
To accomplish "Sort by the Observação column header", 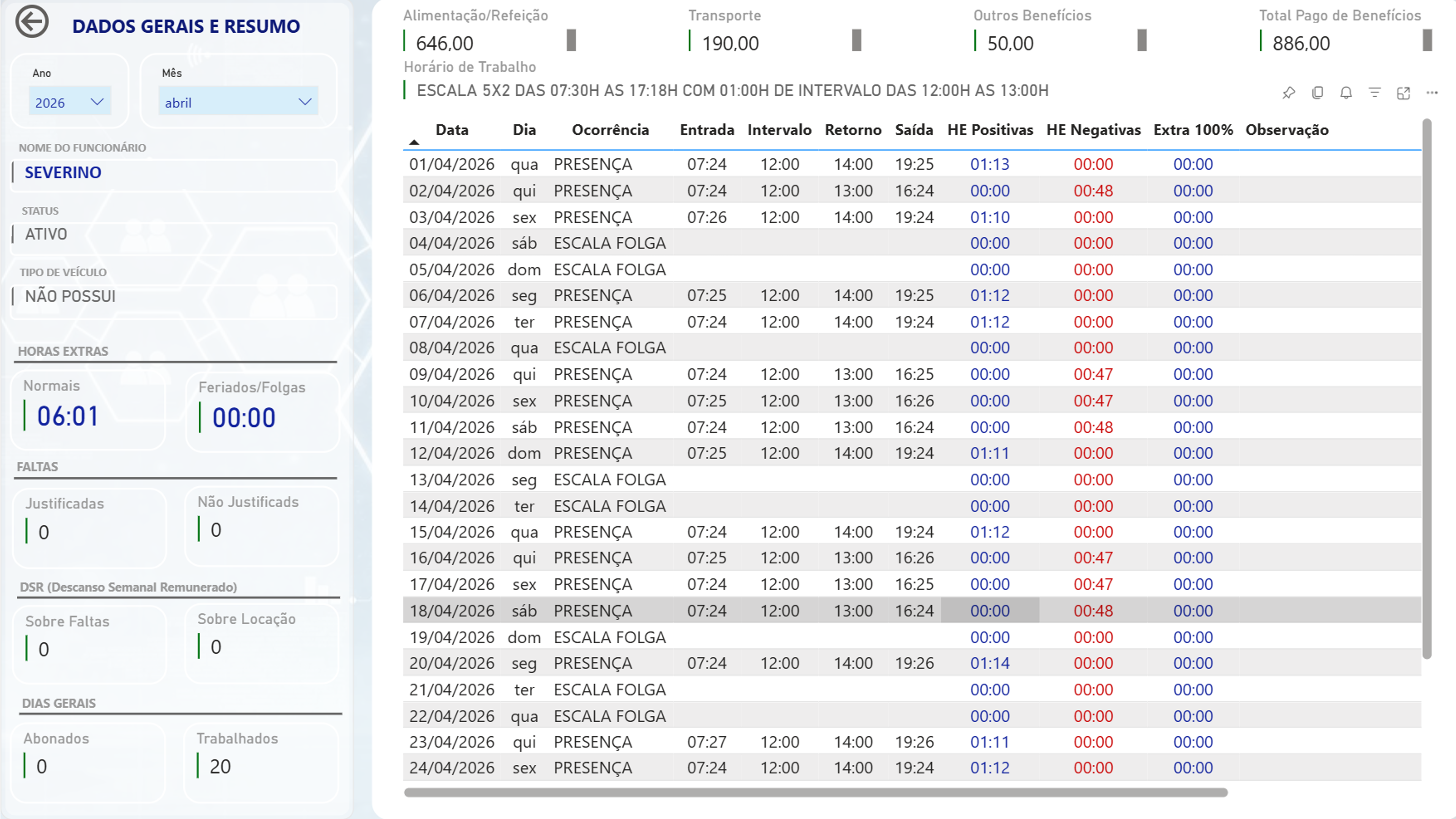I will coord(1287,130).
